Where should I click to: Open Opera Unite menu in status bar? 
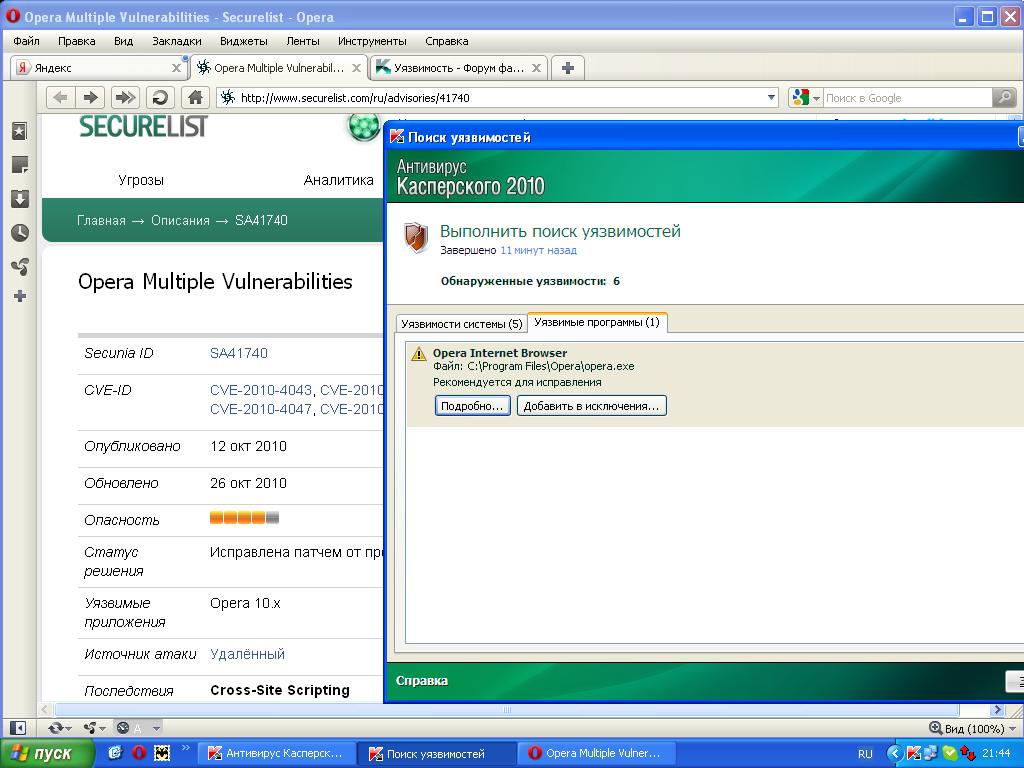click(x=95, y=728)
